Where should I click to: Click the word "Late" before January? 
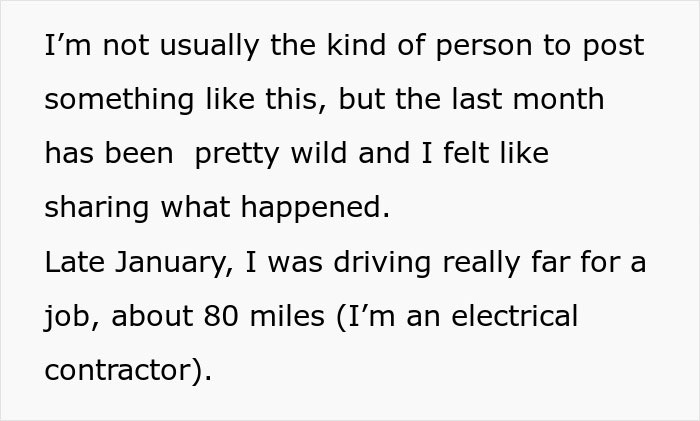click(76, 263)
